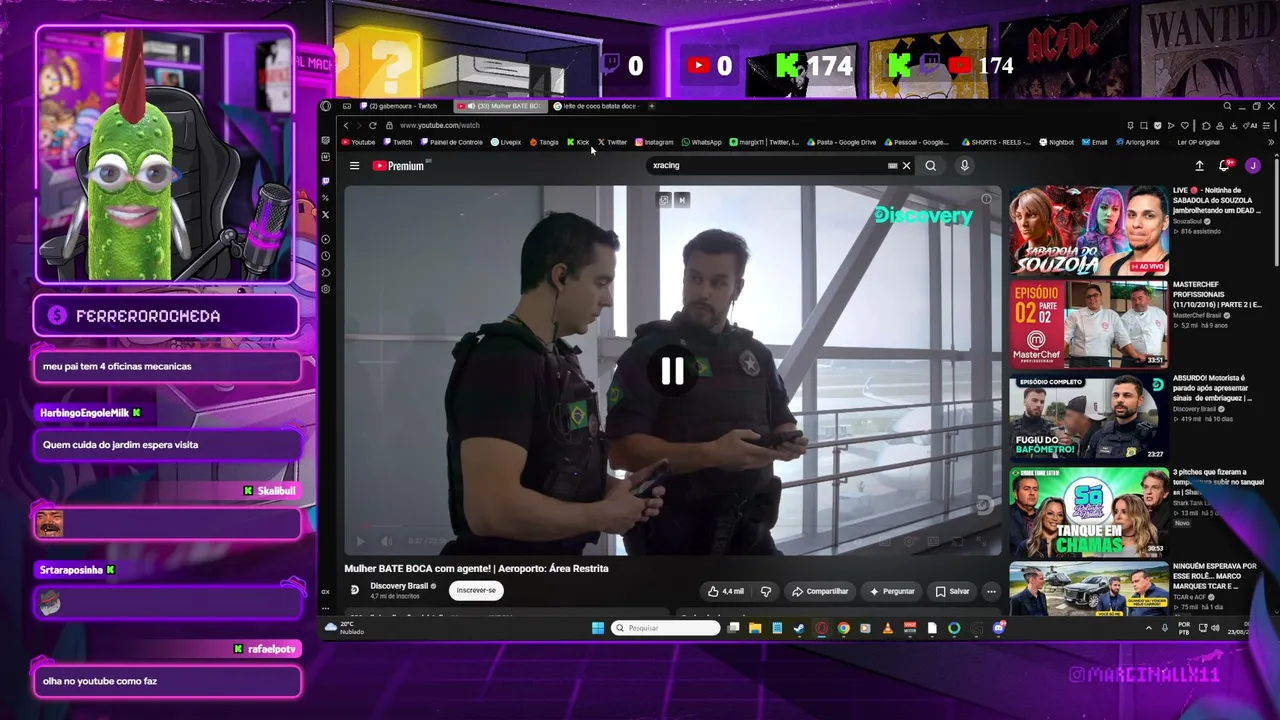
Task: Go back in the browser
Action: point(346,125)
